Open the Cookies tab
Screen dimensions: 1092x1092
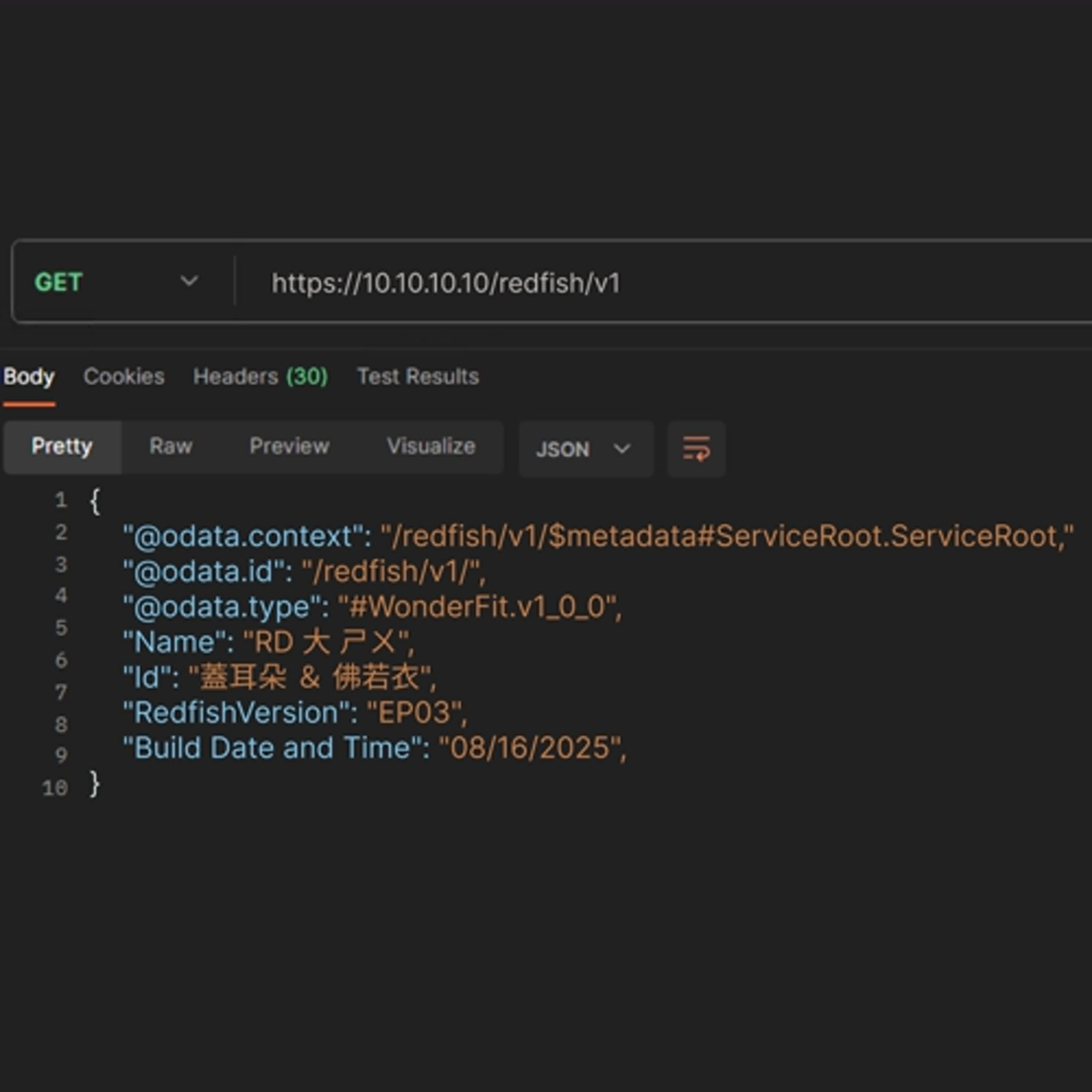tap(124, 376)
